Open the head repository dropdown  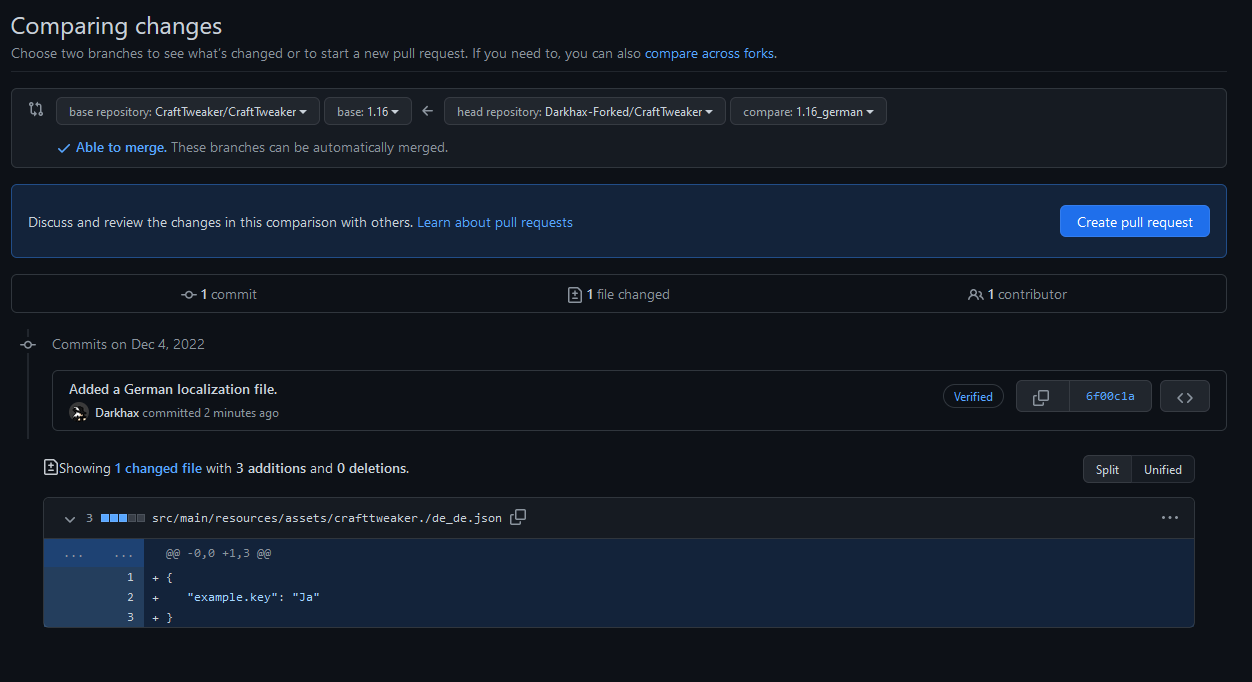(584, 112)
